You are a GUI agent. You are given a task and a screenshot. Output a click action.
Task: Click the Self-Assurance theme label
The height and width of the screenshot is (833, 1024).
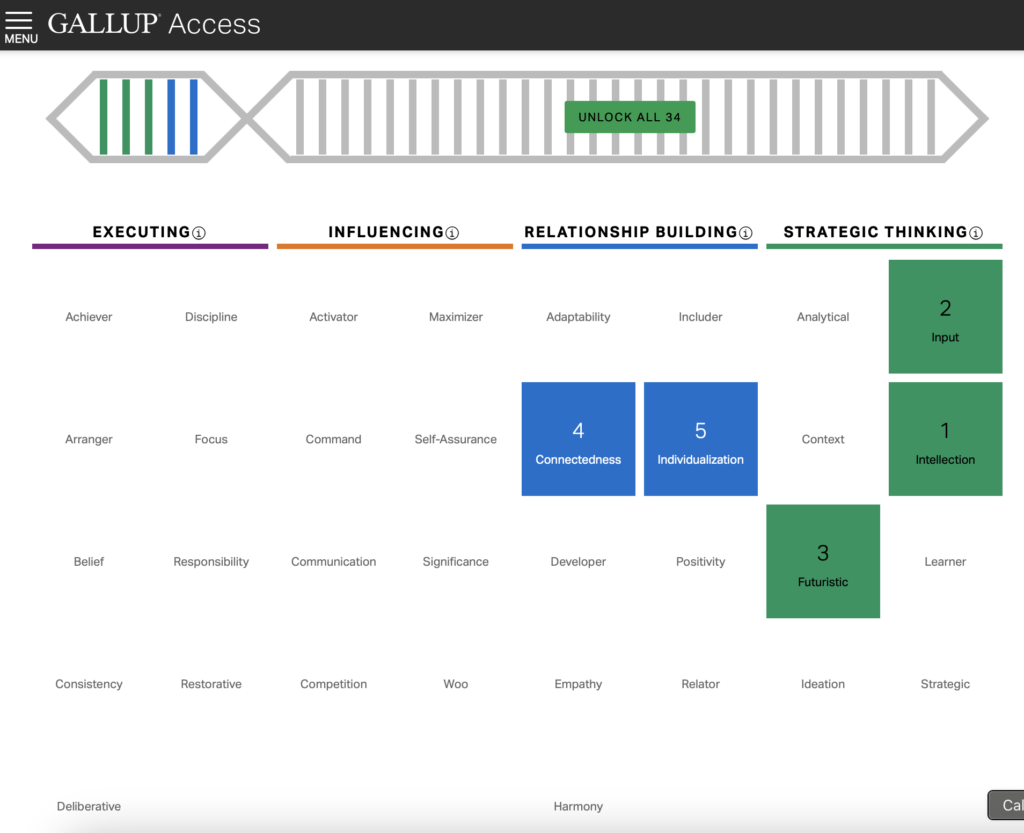click(x=455, y=439)
